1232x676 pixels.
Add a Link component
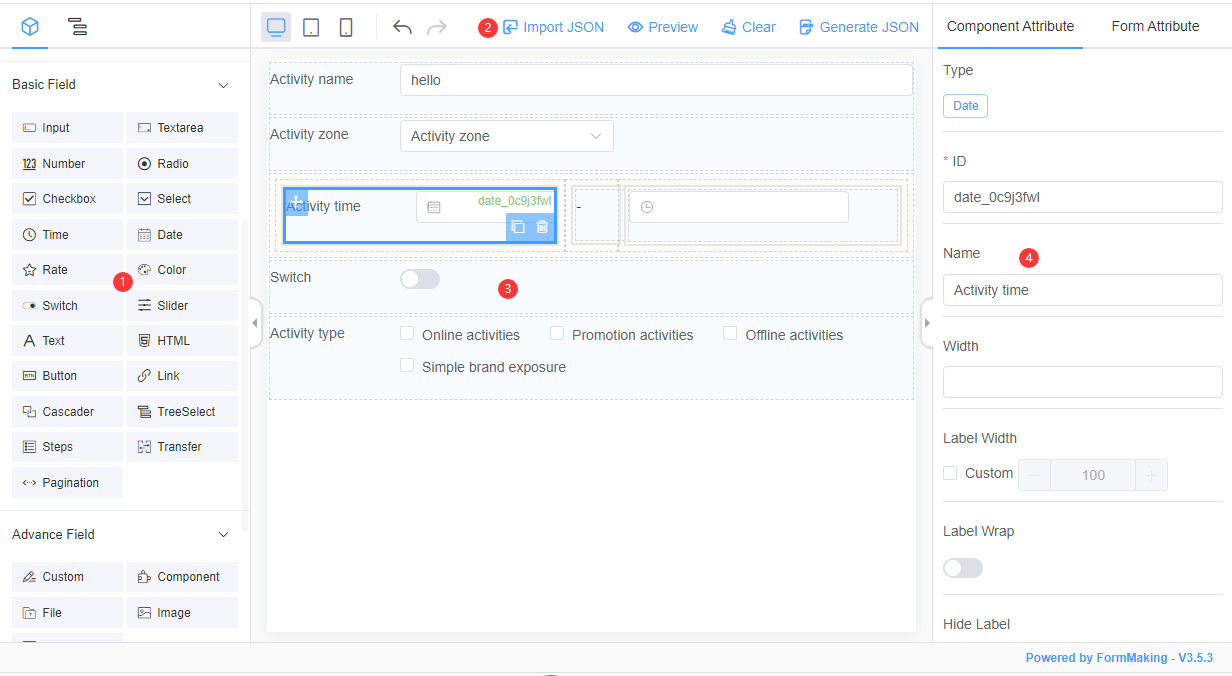coord(182,376)
